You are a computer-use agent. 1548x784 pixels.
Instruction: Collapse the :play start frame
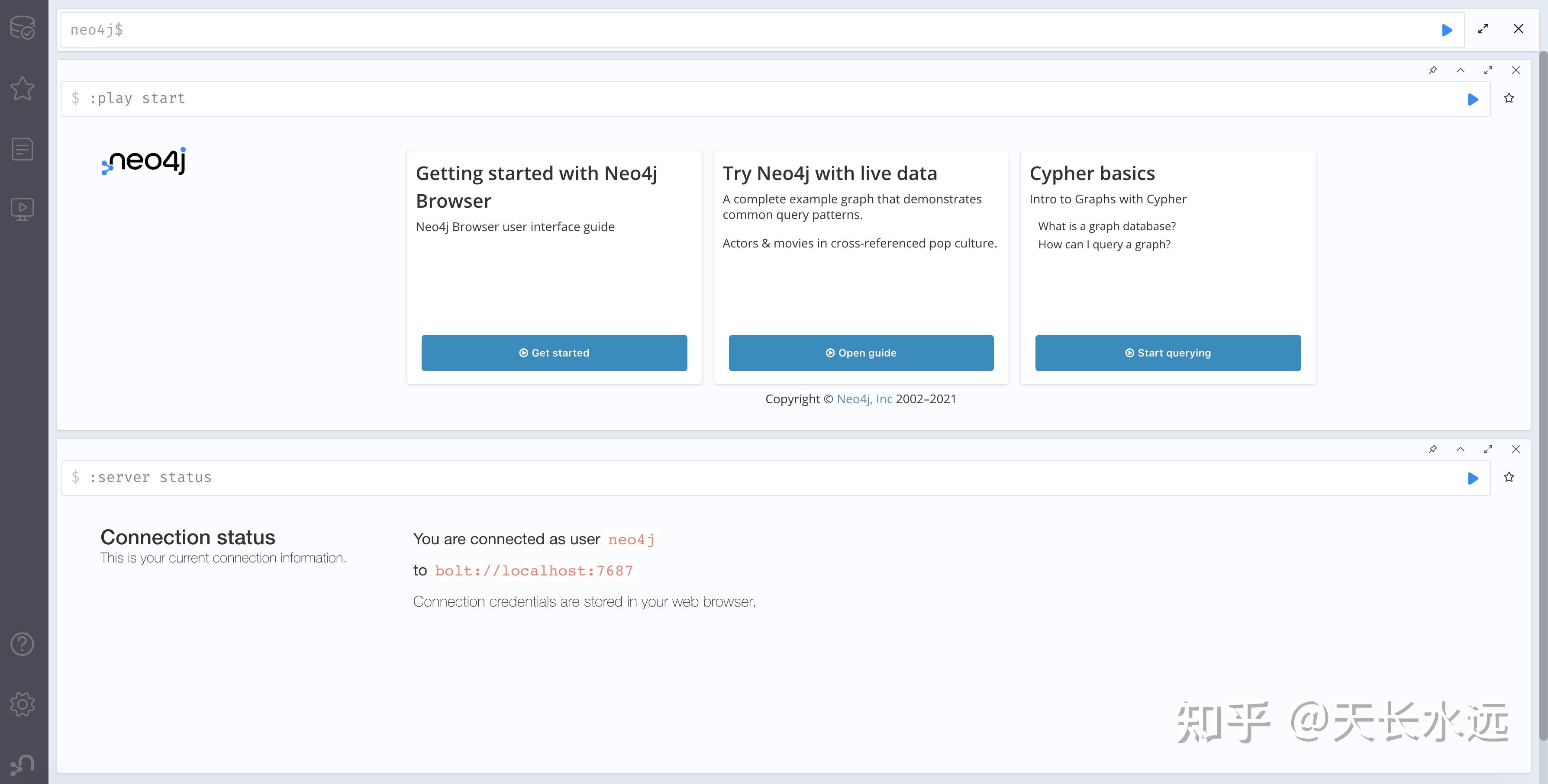point(1460,70)
